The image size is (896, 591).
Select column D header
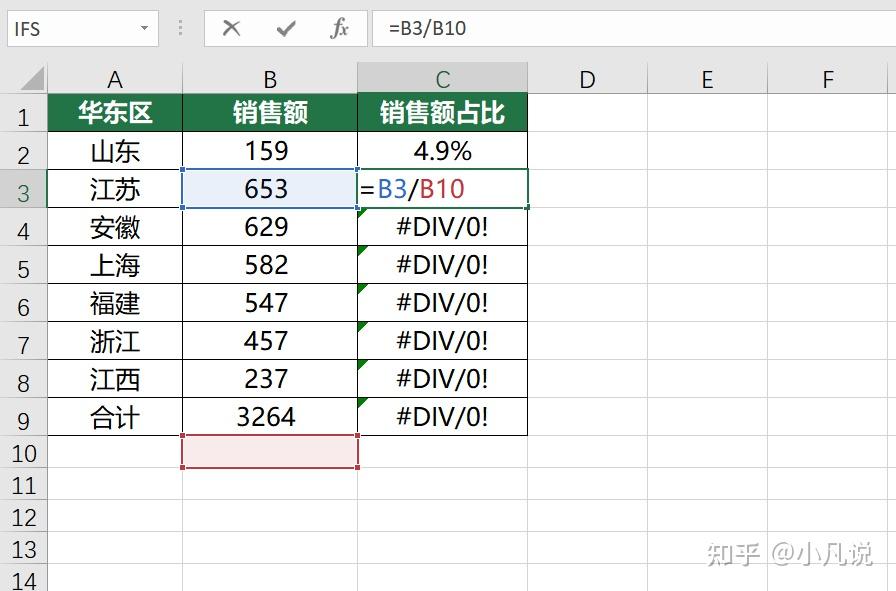(x=587, y=79)
